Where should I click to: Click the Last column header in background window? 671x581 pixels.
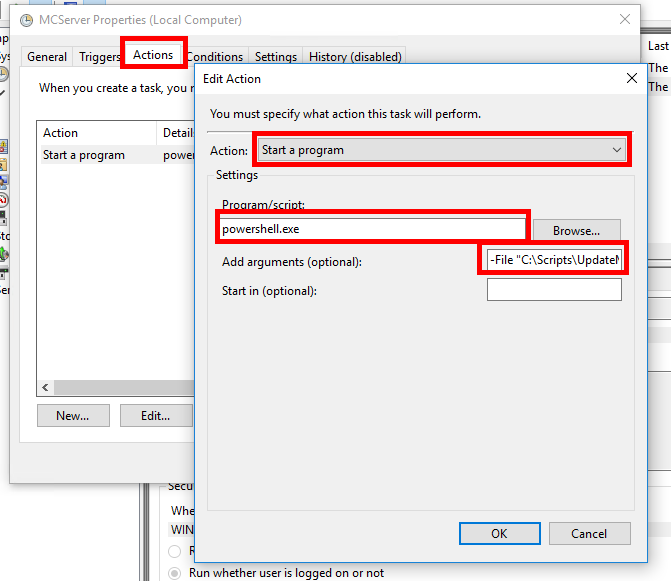[658, 46]
